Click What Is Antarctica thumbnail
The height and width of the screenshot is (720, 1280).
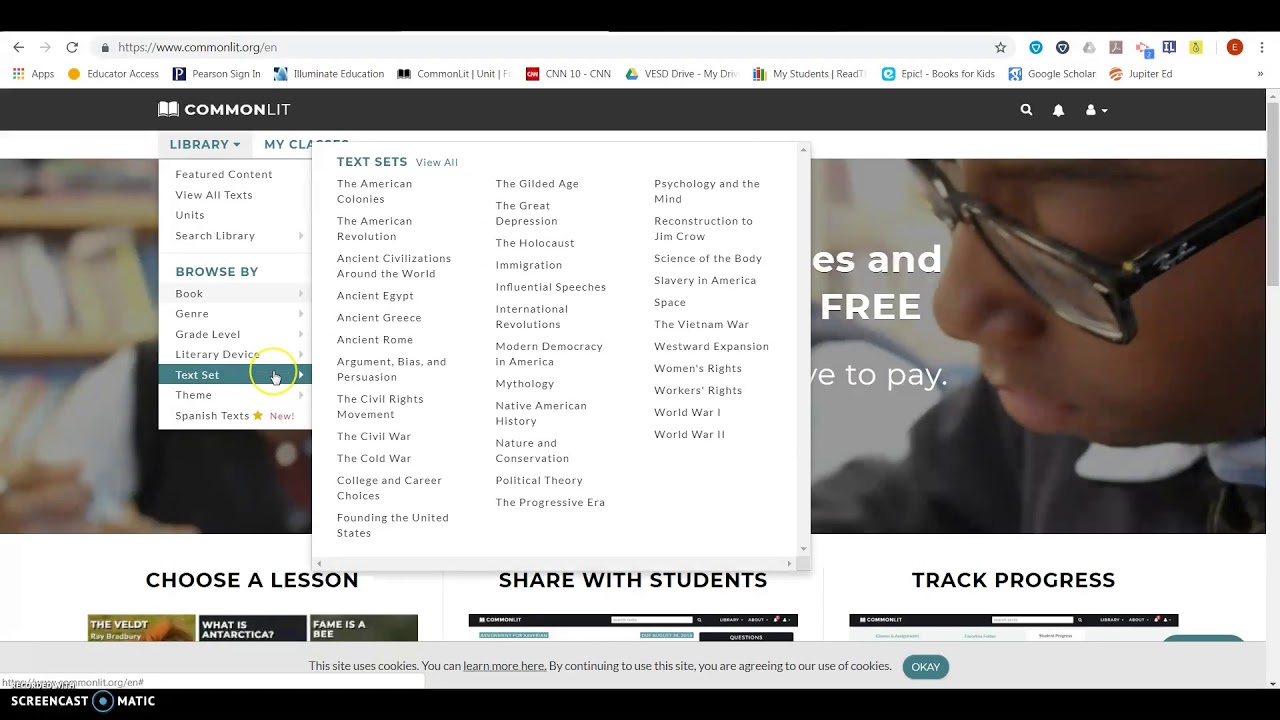pos(252,628)
